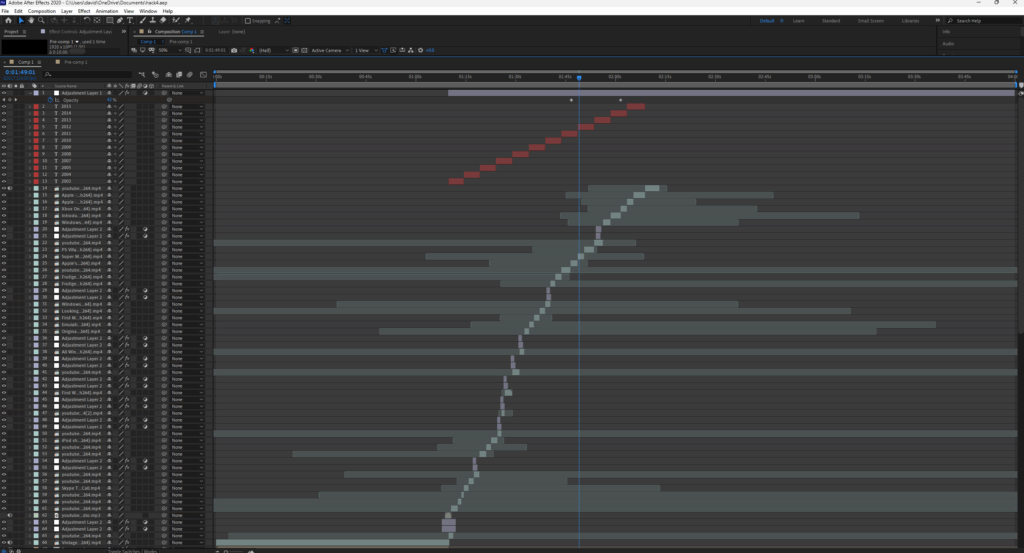
Task: Select the Pen tool
Action: click(x=120, y=21)
